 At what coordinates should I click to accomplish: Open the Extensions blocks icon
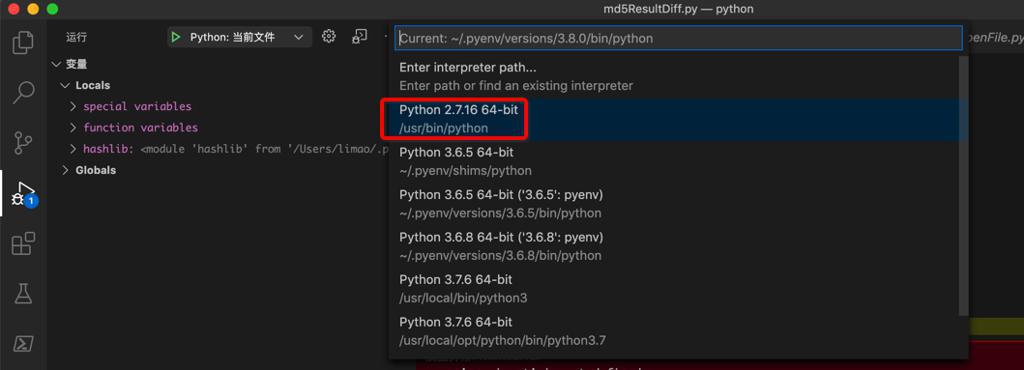click(24, 243)
